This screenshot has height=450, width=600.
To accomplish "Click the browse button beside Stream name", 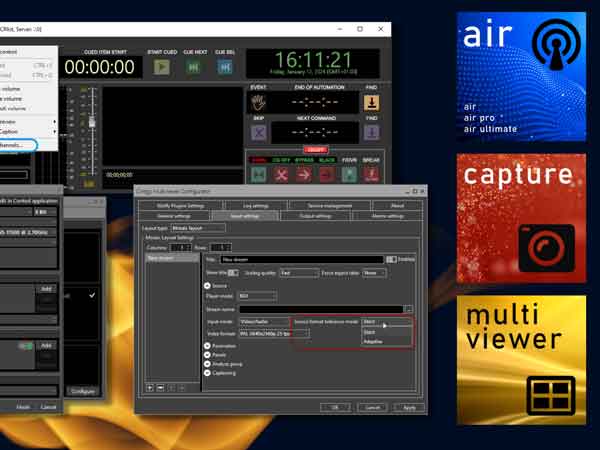I will tap(409, 309).
